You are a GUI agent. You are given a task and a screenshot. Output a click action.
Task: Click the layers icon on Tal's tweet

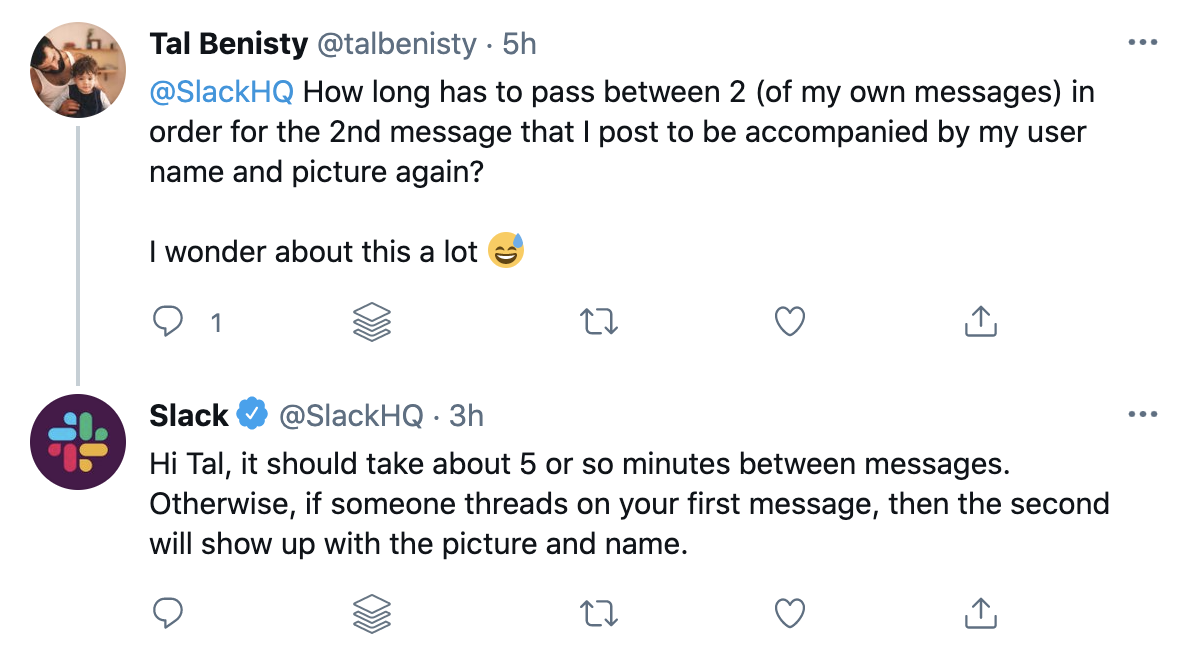click(372, 321)
